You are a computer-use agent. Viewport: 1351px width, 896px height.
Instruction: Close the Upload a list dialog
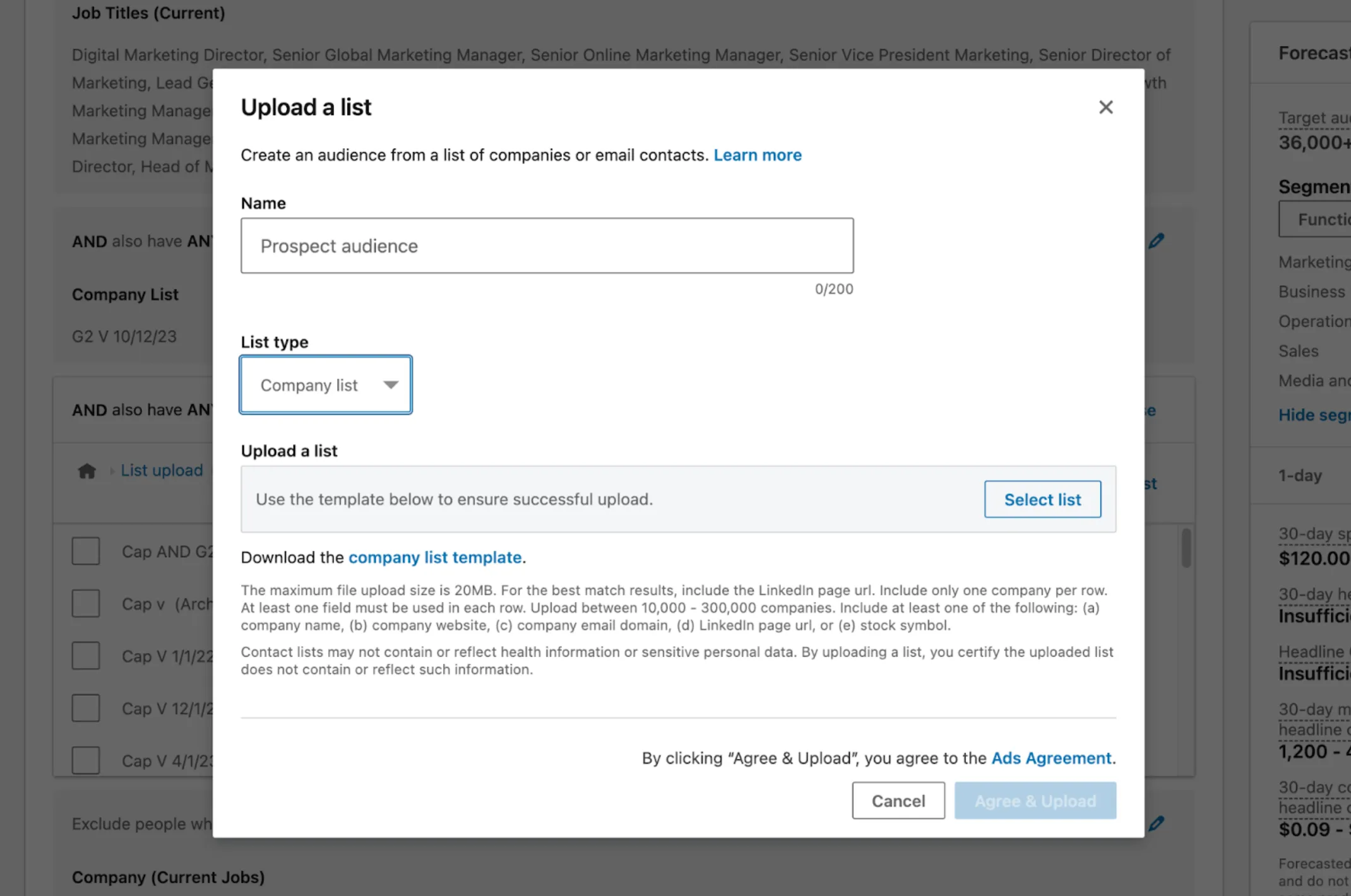click(1105, 107)
